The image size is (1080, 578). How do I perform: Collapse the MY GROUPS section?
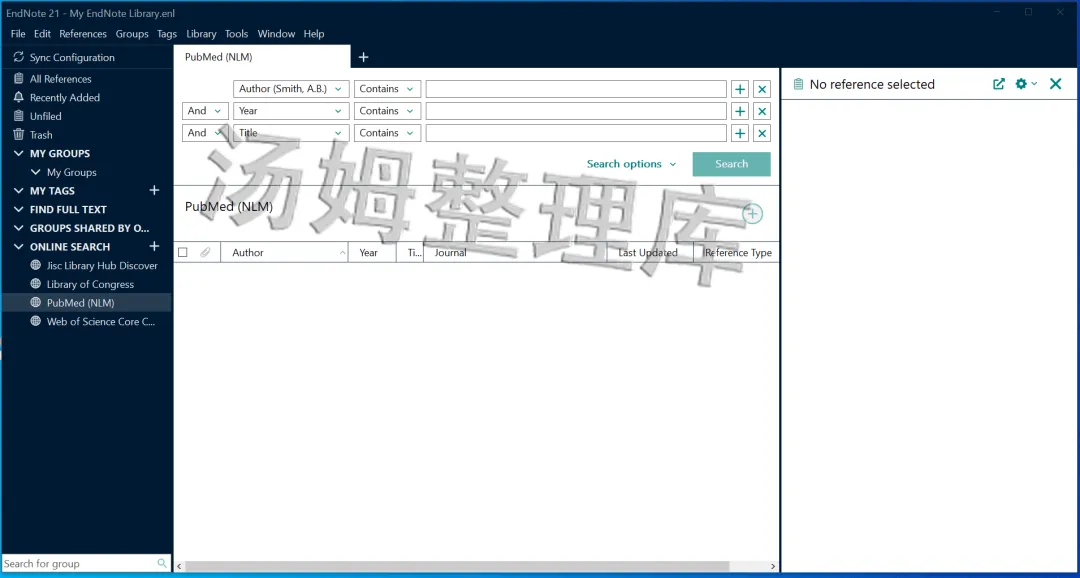pyautogui.click(x=19, y=154)
